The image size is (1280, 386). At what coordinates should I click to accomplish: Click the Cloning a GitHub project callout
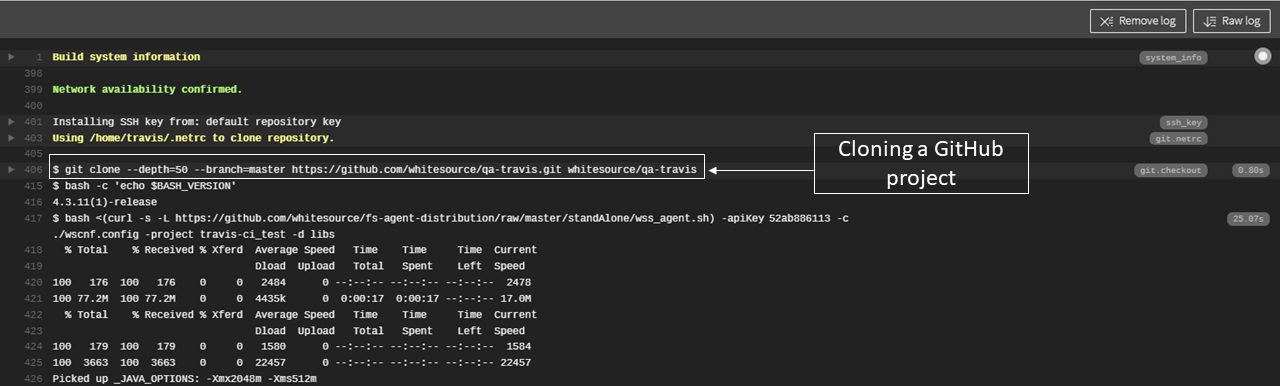[x=921, y=163]
